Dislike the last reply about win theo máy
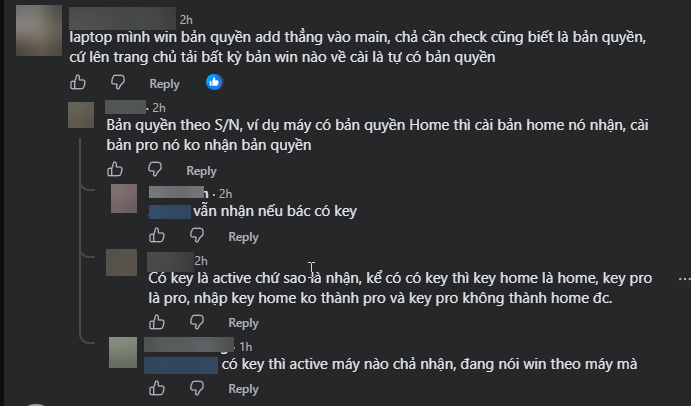The height and width of the screenshot is (406, 691). tap(197, 388)
